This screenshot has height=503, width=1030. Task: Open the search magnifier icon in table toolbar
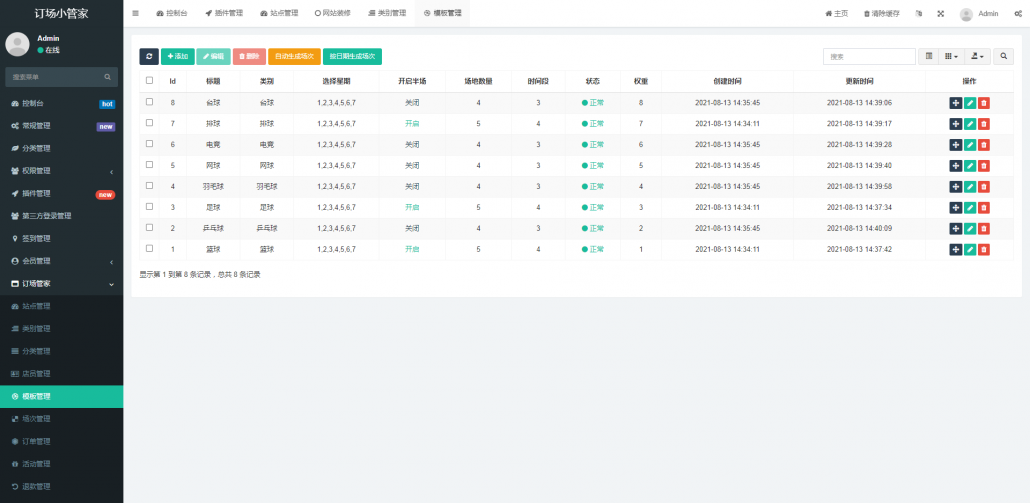point(1004,57)
